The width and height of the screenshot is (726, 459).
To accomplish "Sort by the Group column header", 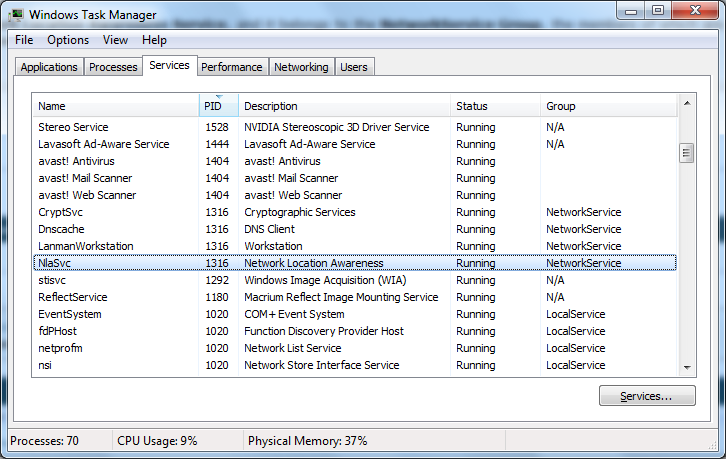I will coord(609,106).
